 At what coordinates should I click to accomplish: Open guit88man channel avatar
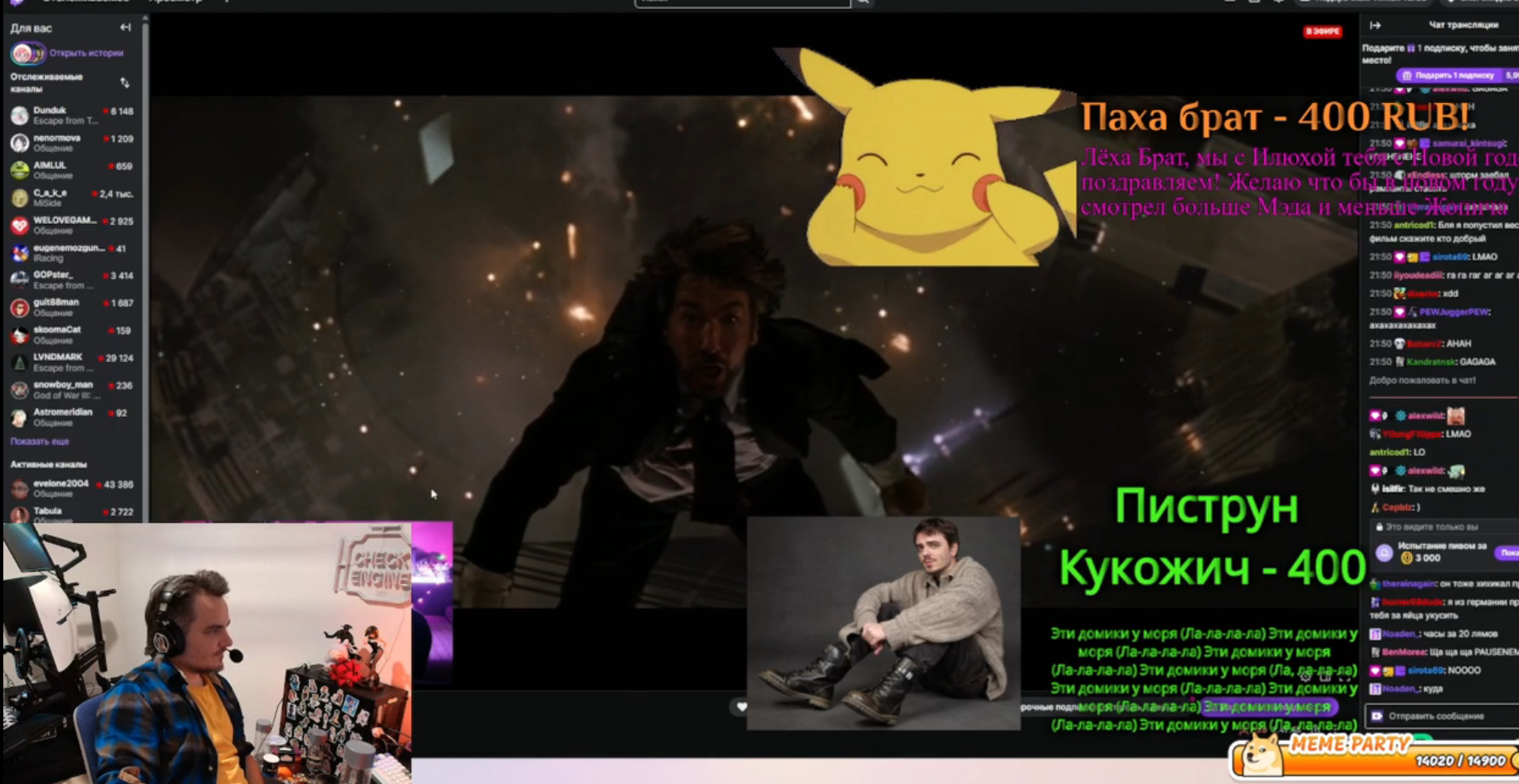click(x=19, y=307)
